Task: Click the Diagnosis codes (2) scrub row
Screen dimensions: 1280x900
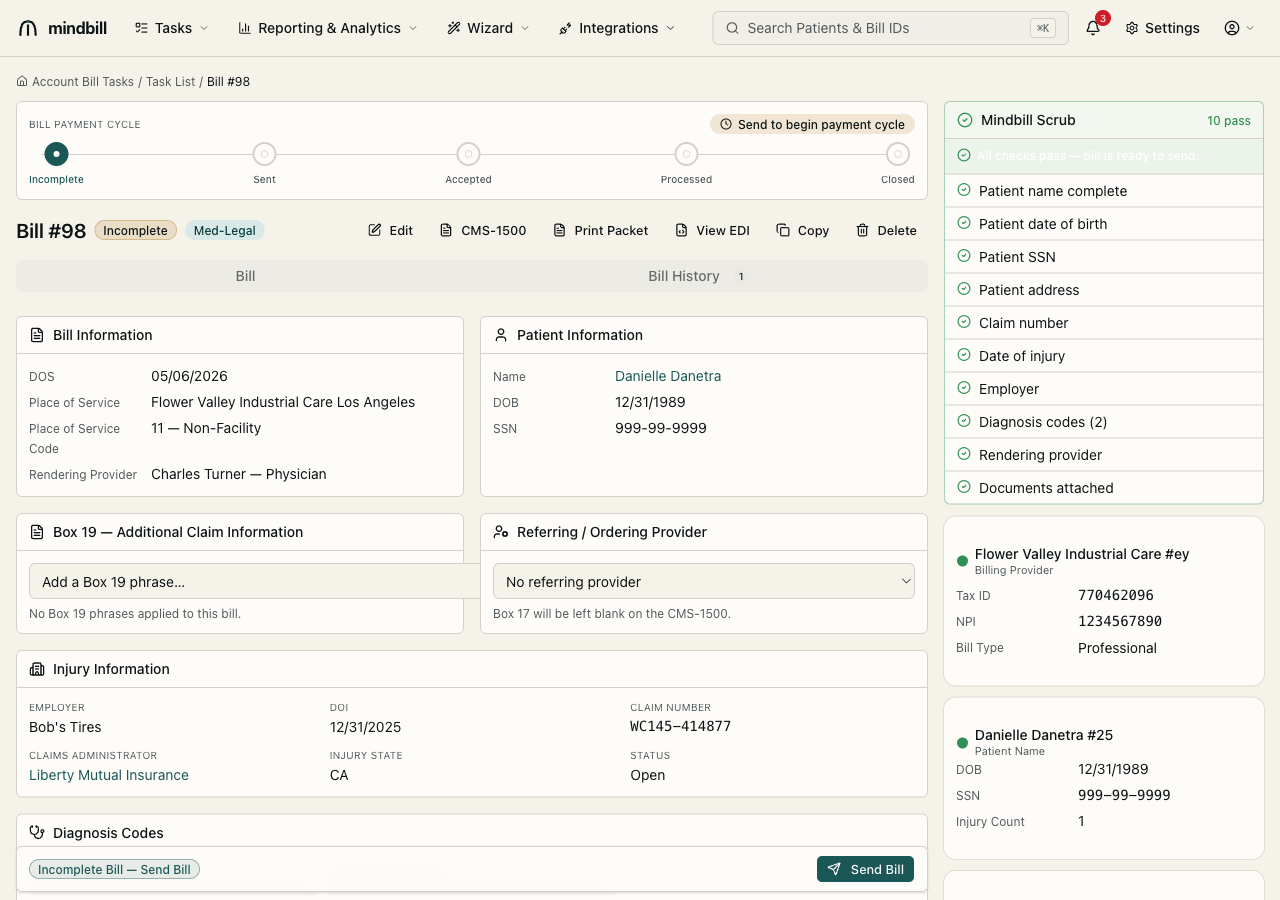Action: [1104, 422]
